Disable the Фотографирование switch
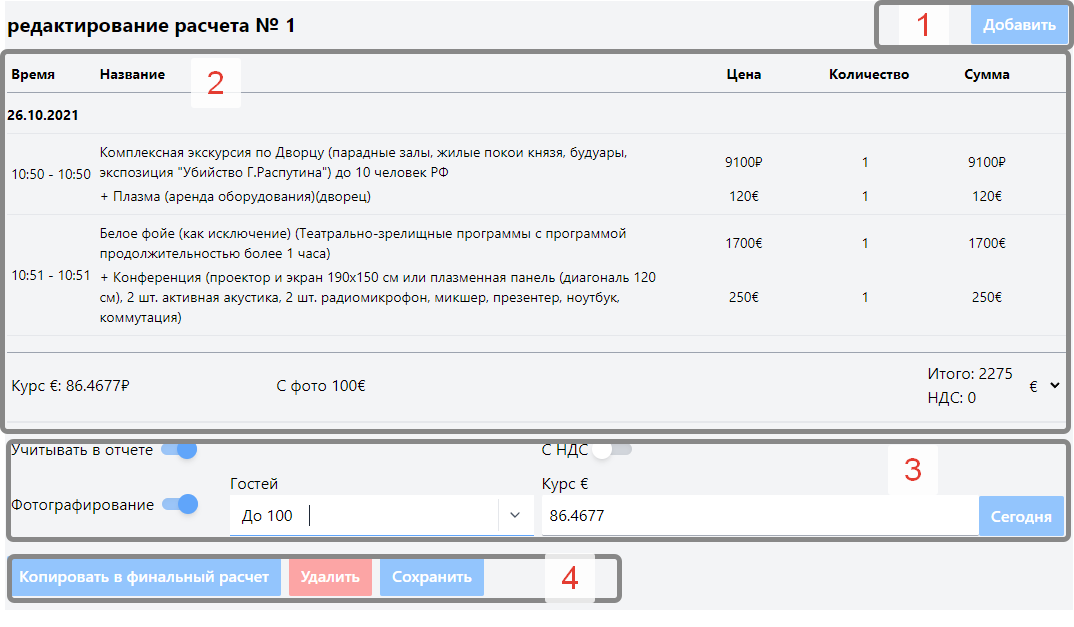The image size is (1074, 627). coord(180,504)
